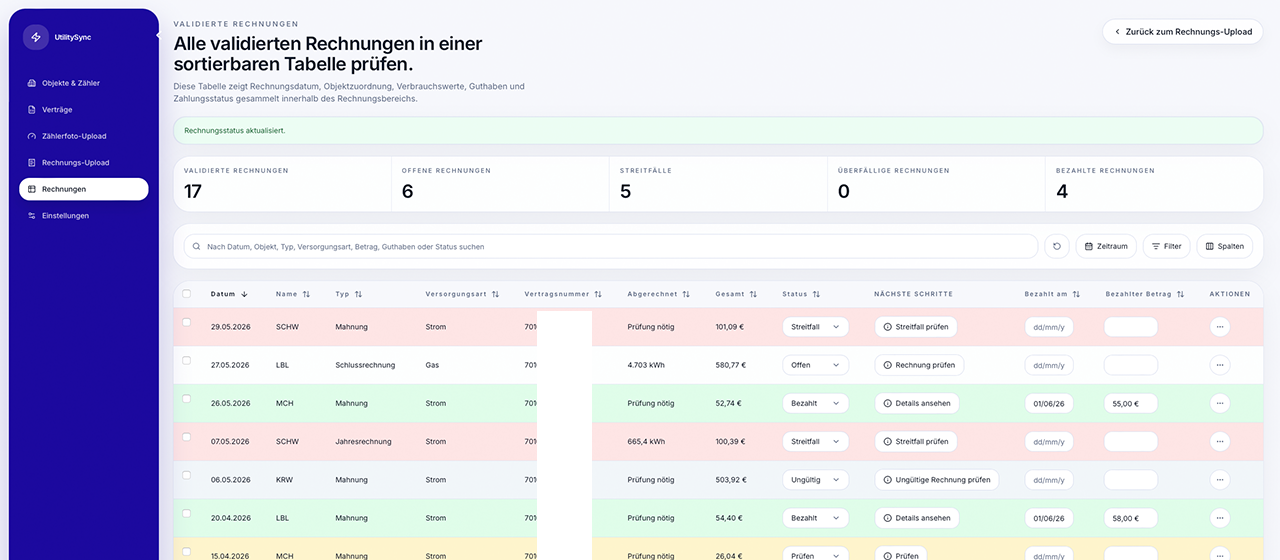Sort the table by the Gesamt column
This screenshot has width=1280, height=560.
[736, 294]
